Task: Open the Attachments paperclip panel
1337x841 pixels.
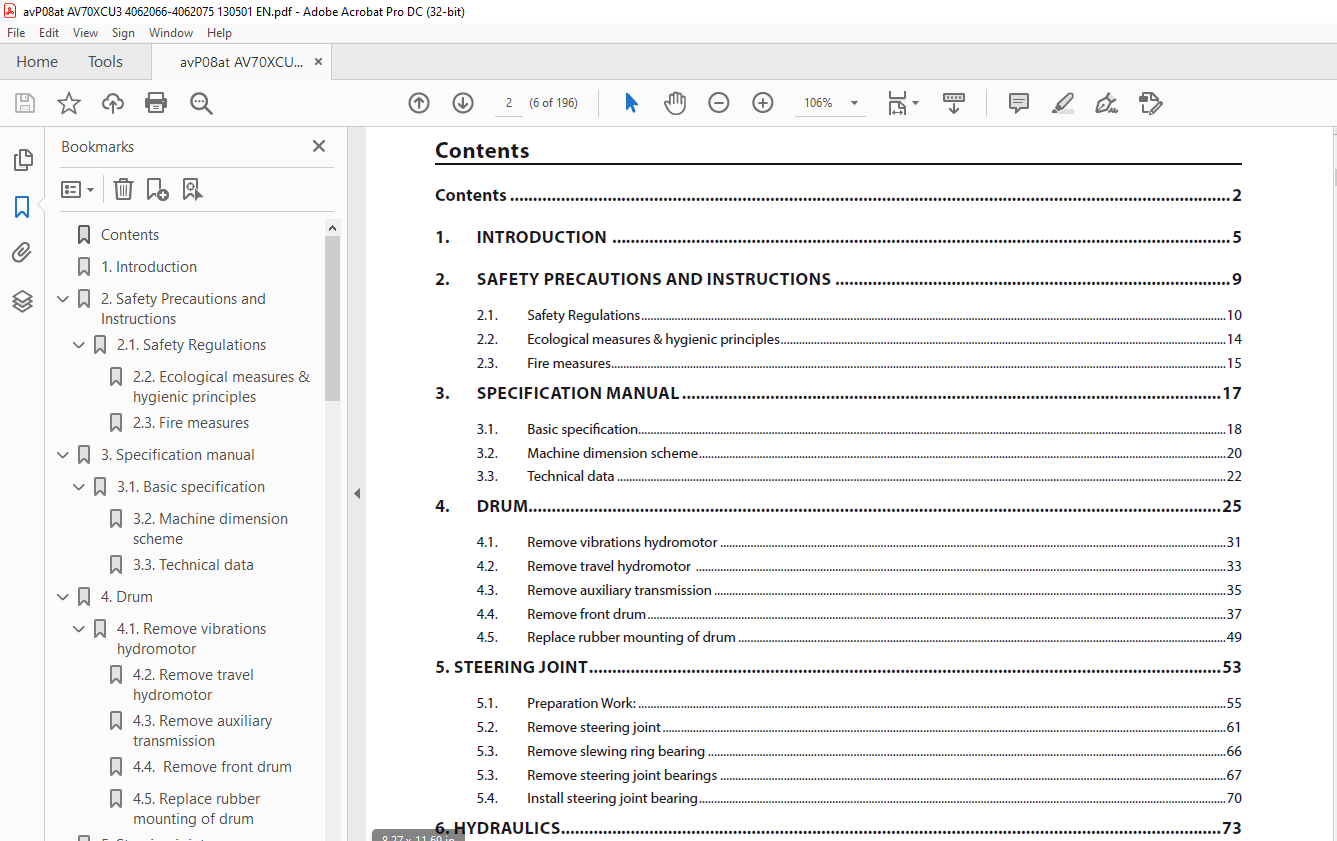Action: click(x=22, y=253)
